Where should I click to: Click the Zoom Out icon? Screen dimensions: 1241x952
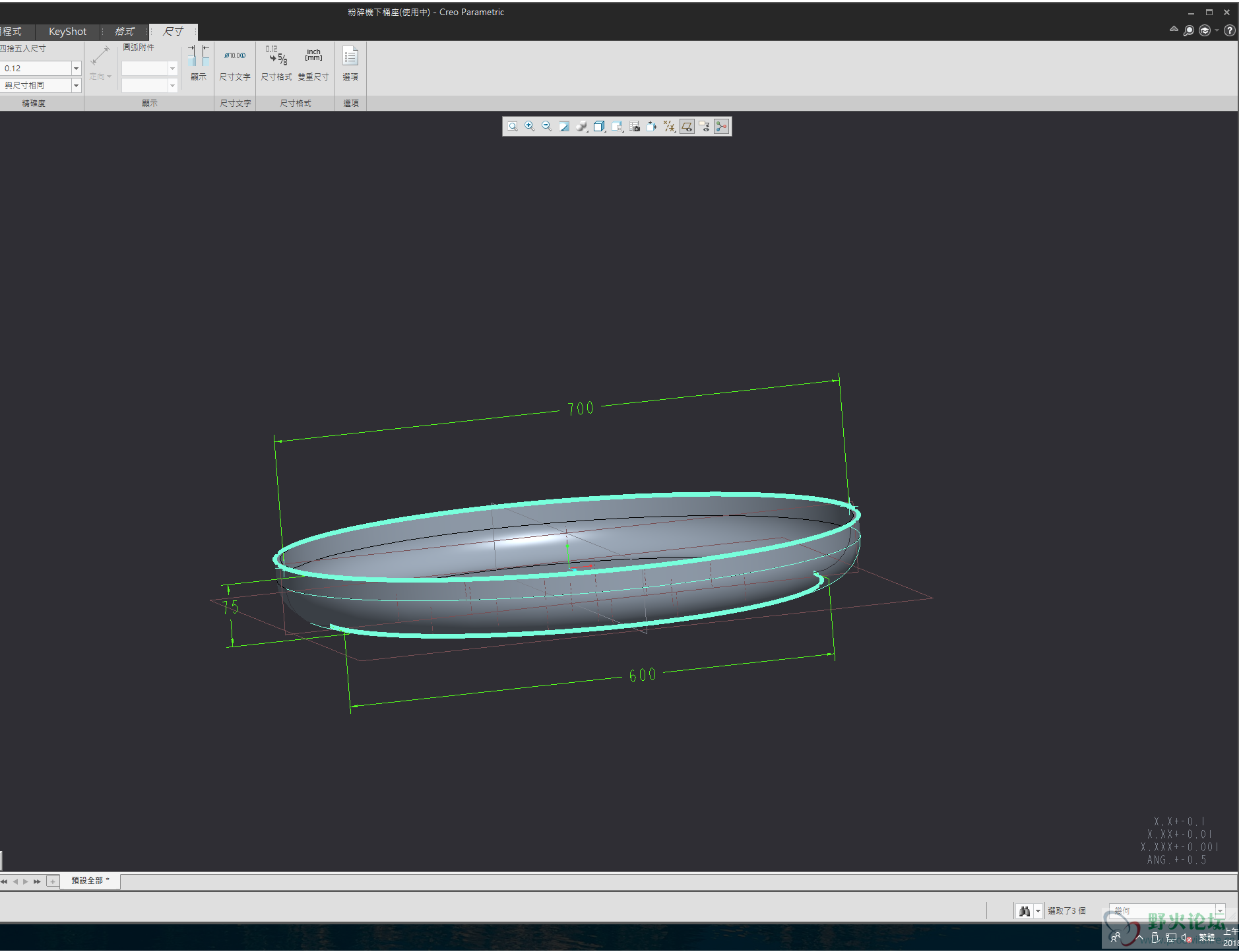click(547, 126)
